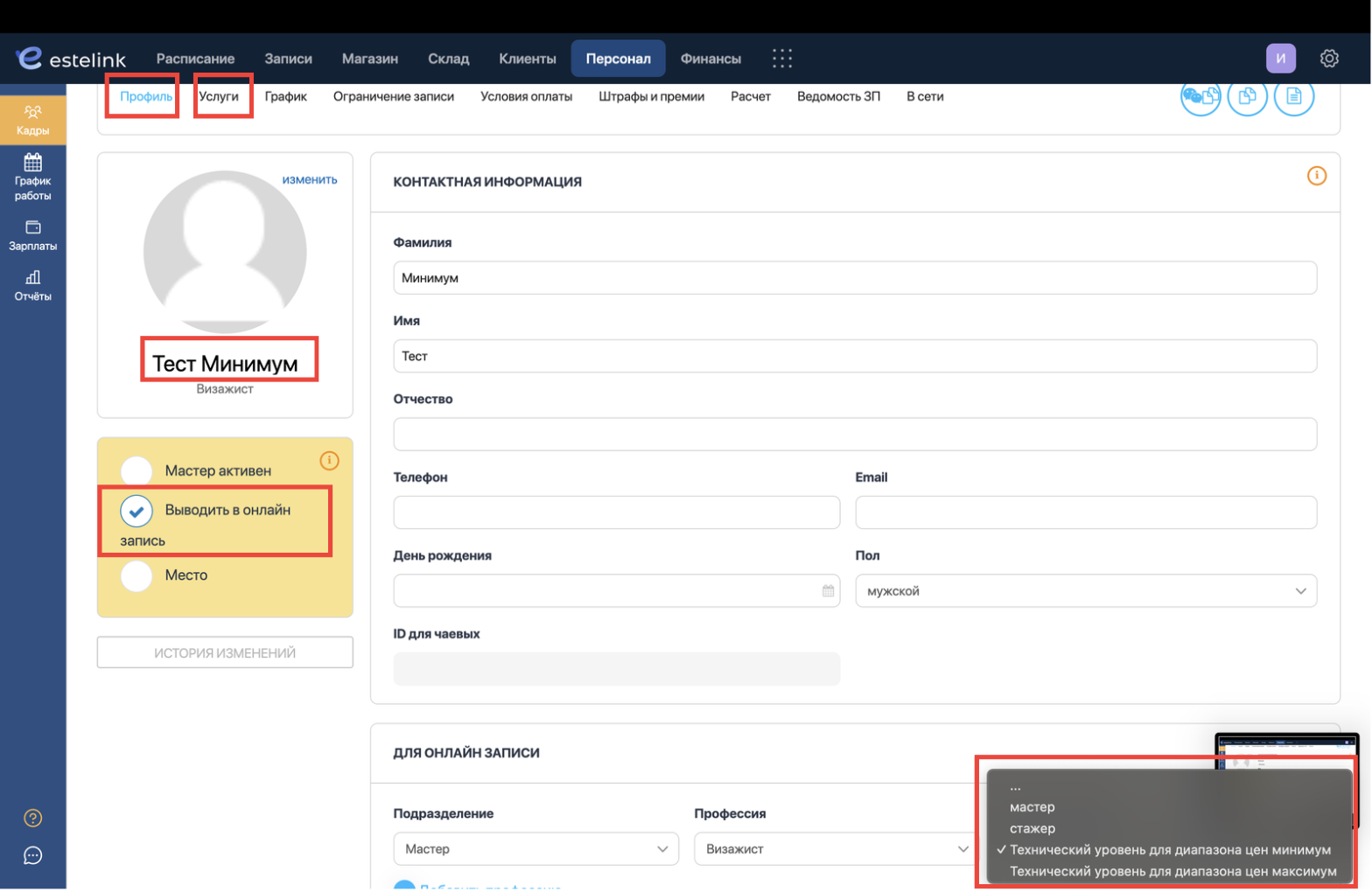
Task: Expand the Подразделение dropdown
Action: point(535,849)
